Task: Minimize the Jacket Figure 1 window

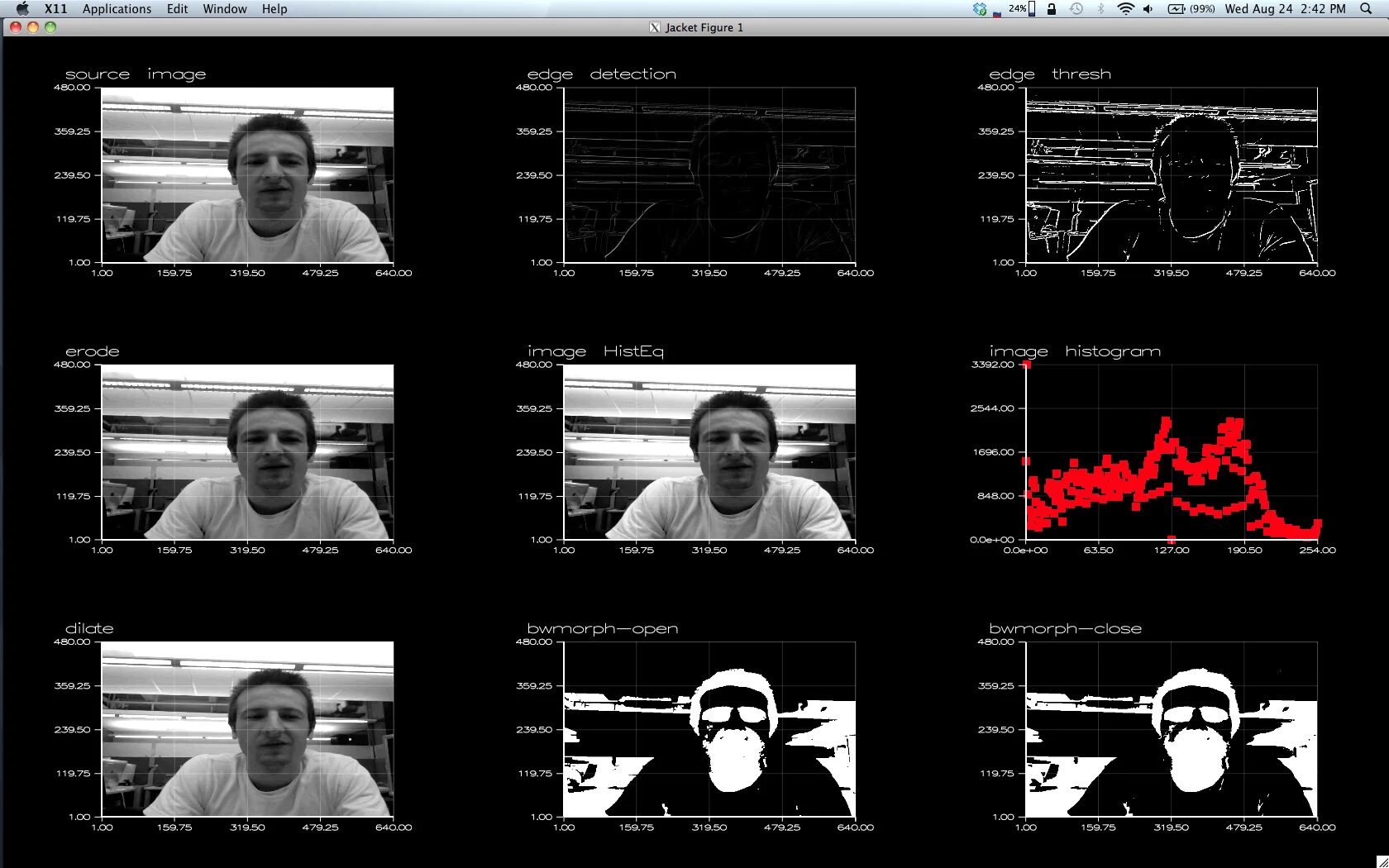Action: click(x=33, y=27)
